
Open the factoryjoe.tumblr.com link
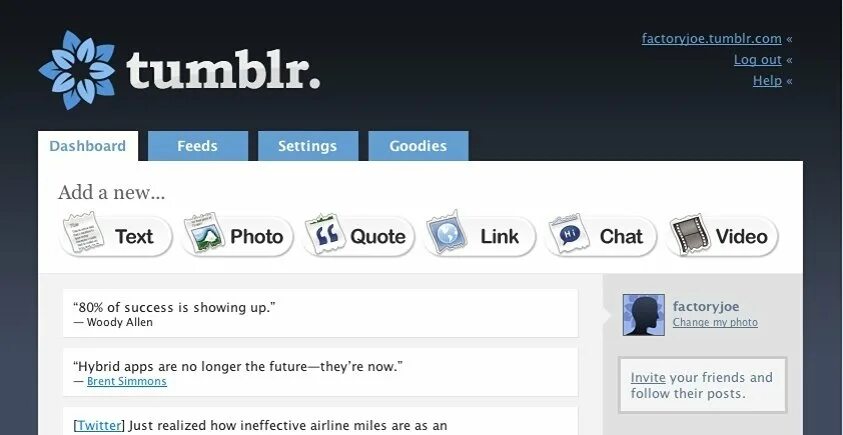711,39
